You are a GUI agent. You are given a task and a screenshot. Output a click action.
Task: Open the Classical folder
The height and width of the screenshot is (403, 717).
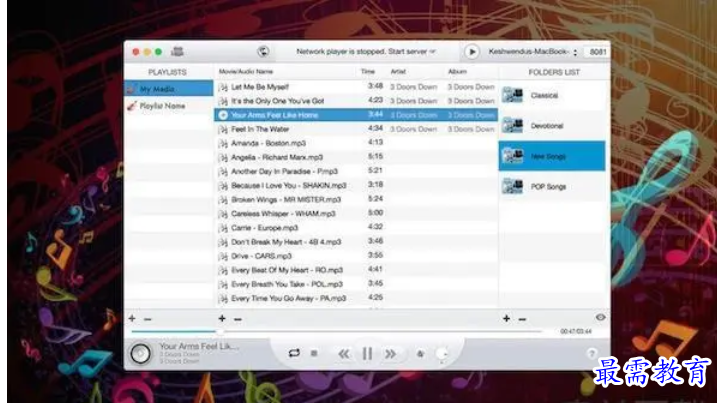(x=552, y=95)
